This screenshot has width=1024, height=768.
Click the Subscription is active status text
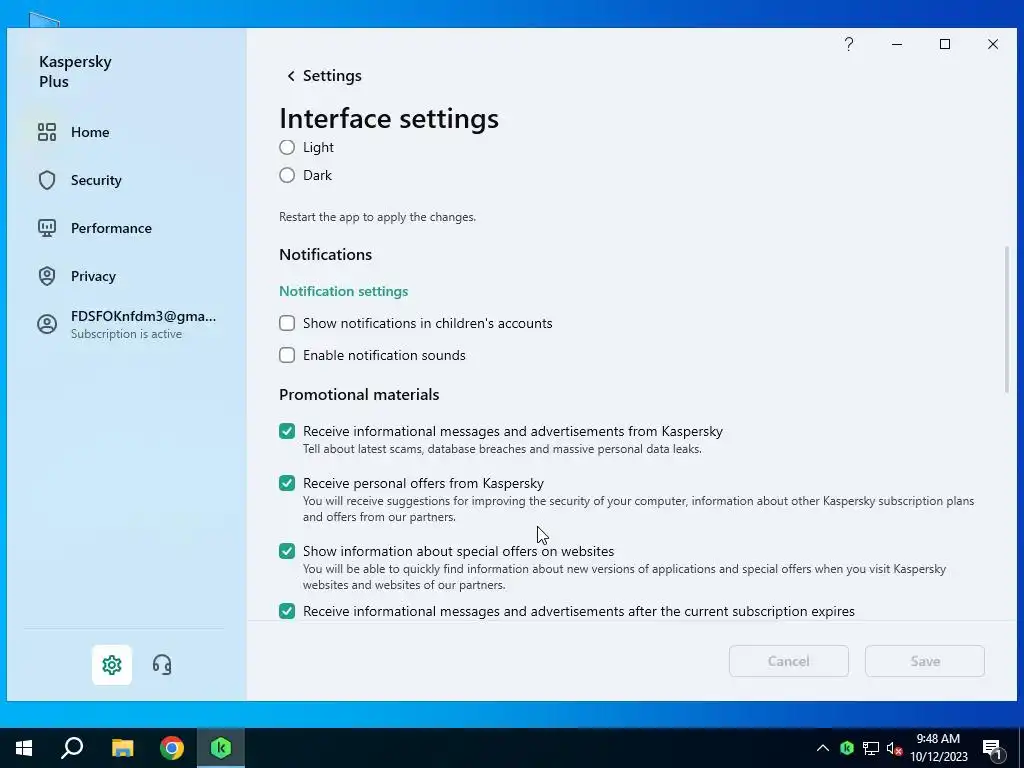point(126,334)
